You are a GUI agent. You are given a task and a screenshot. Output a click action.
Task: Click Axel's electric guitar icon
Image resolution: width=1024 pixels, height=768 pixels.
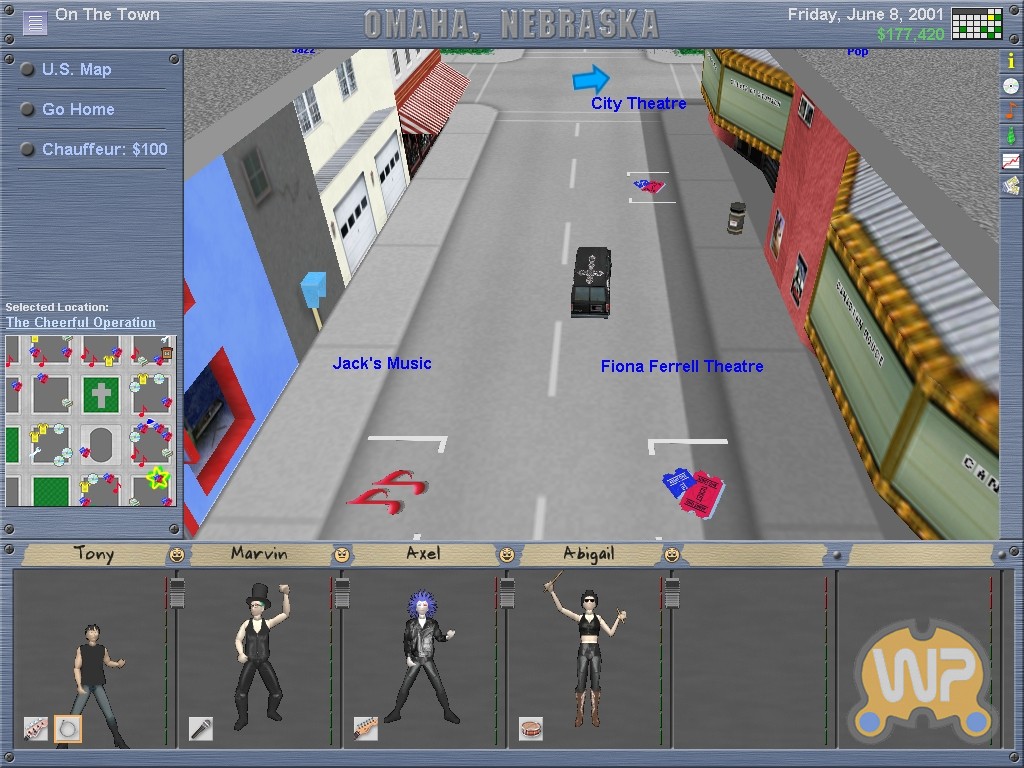(365, 729)
